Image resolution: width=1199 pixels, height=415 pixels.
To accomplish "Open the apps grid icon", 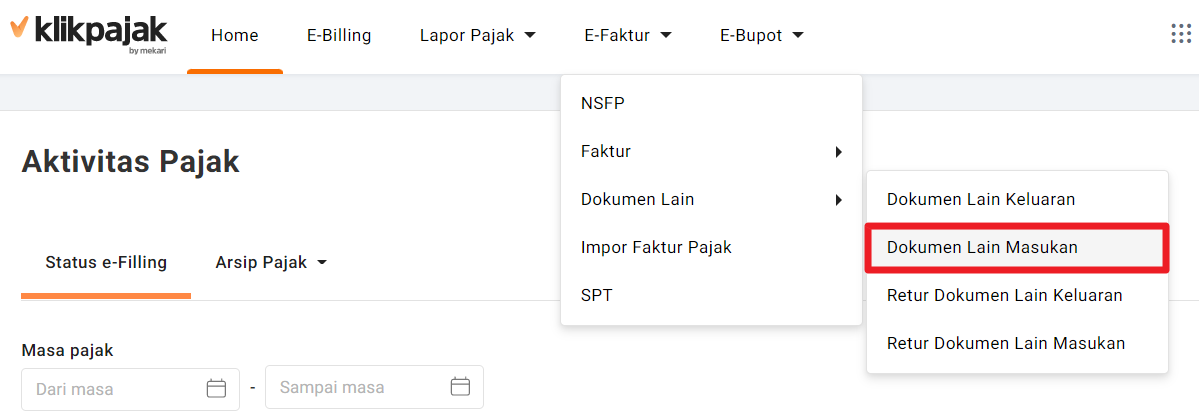I will pos(1180,34).
